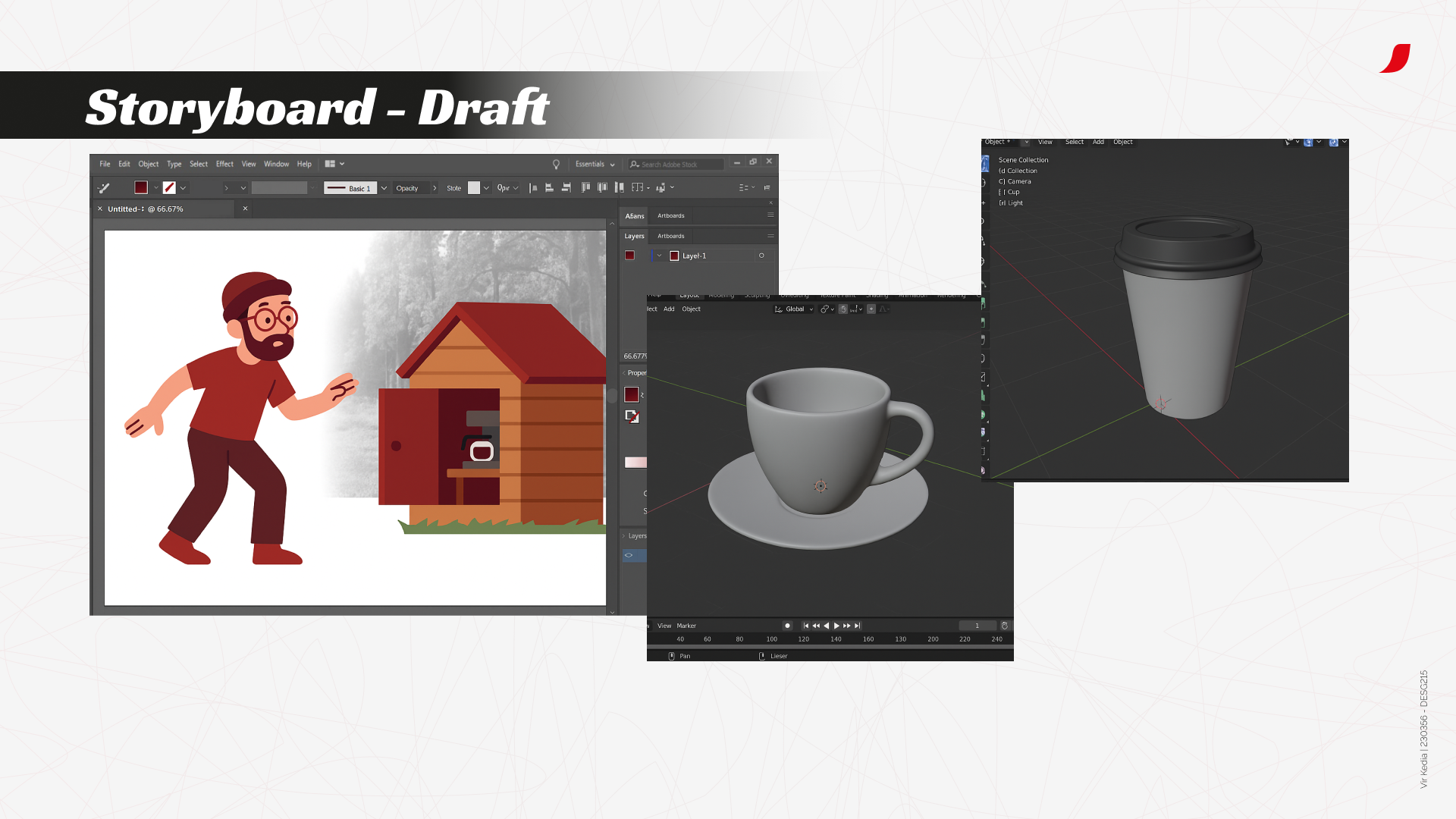
Task: Open the Marker menu in the timeline
Action: [x=686, y=626]
